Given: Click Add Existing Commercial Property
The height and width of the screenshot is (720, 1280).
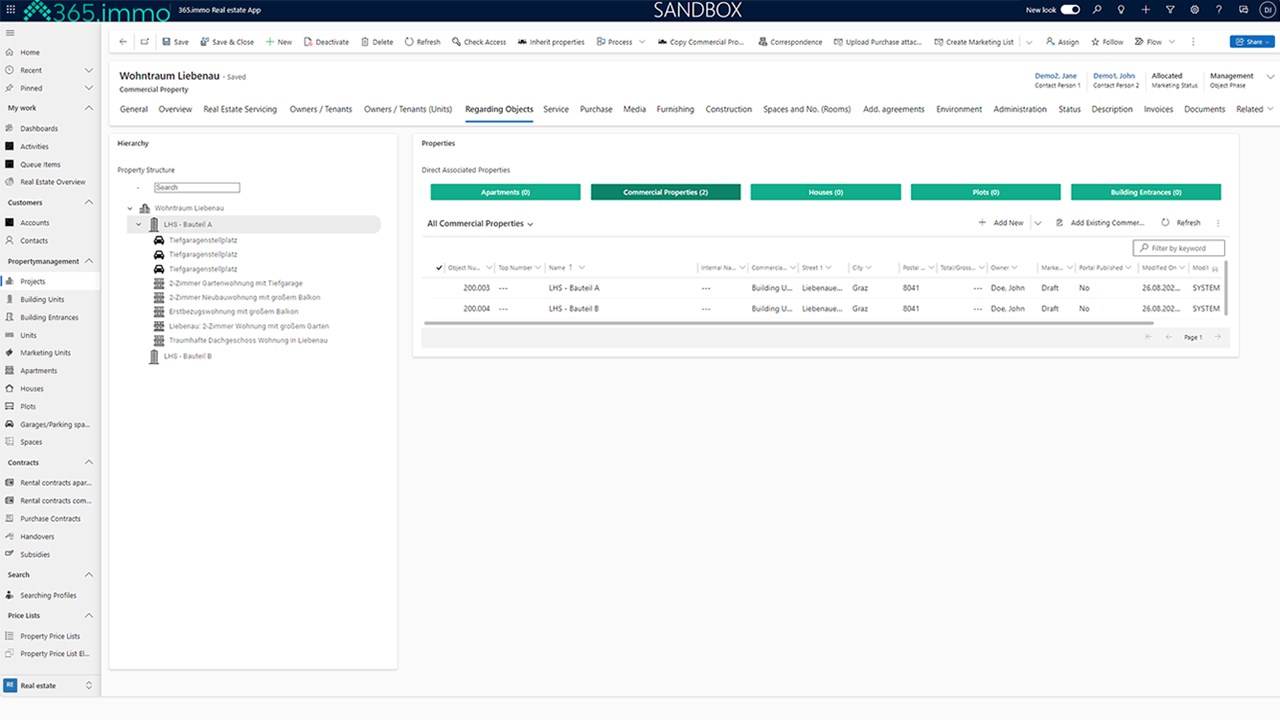Looking at the screenshot, I should pyautogui.click(x=1100, y=223).
